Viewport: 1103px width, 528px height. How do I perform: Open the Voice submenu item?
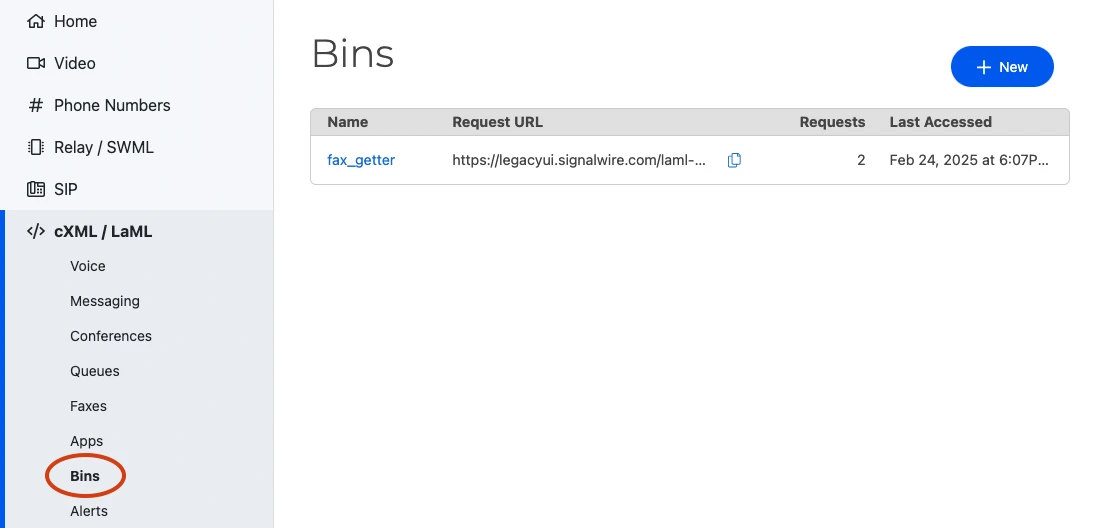click(x=88, y=266)
